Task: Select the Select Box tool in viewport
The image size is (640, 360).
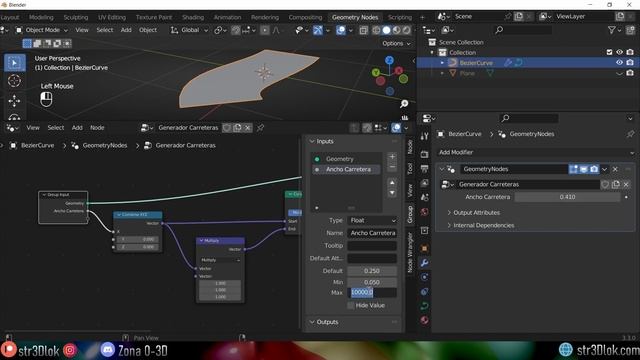Action: pos(15,63)
